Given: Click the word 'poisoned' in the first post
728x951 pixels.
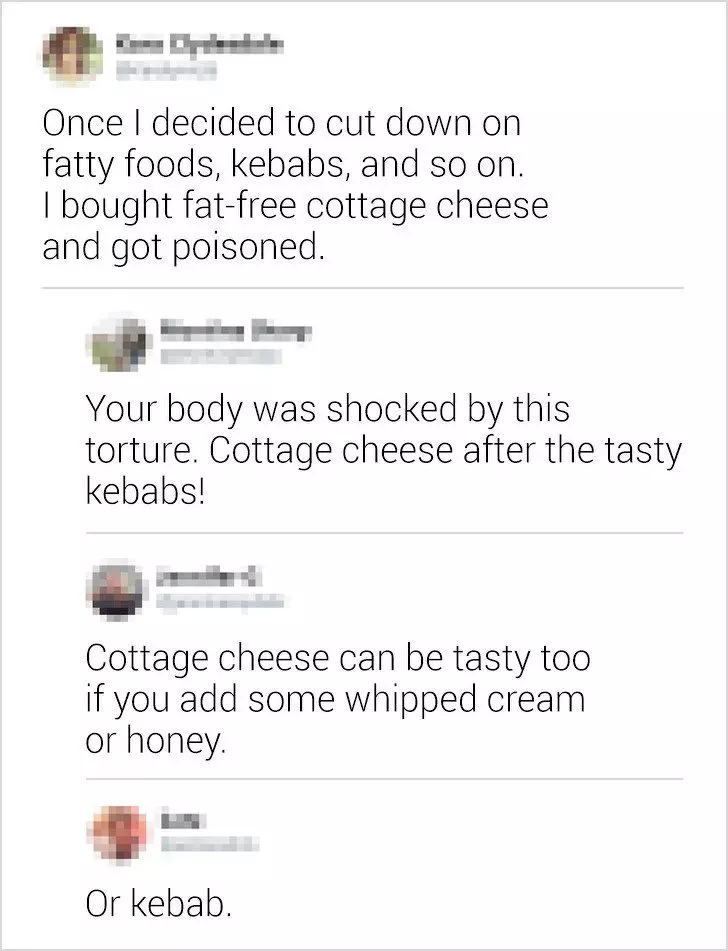Looking at the screenshot, I should [245, 248].
